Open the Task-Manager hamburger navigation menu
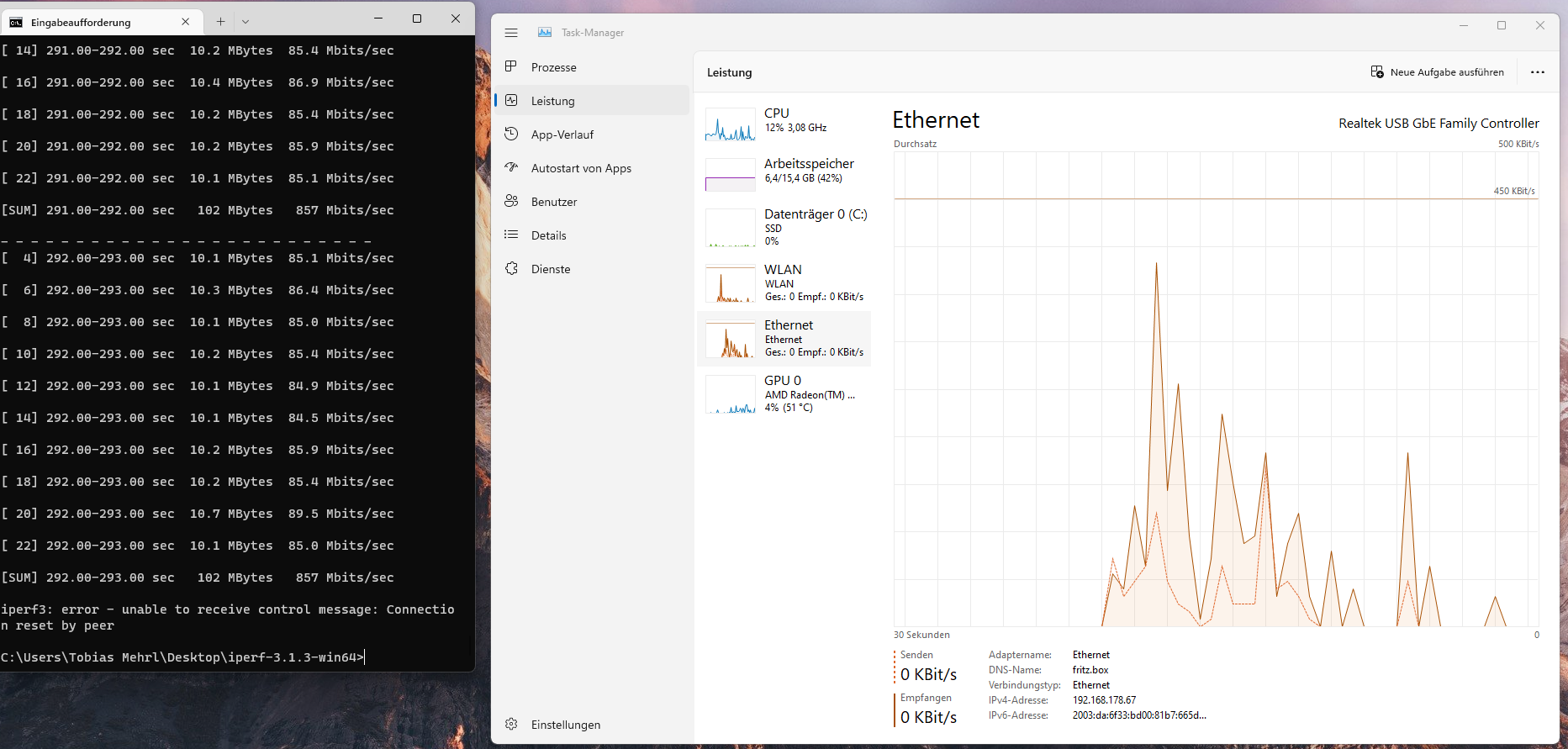1568x749 pixels. (x=511, y=33)
